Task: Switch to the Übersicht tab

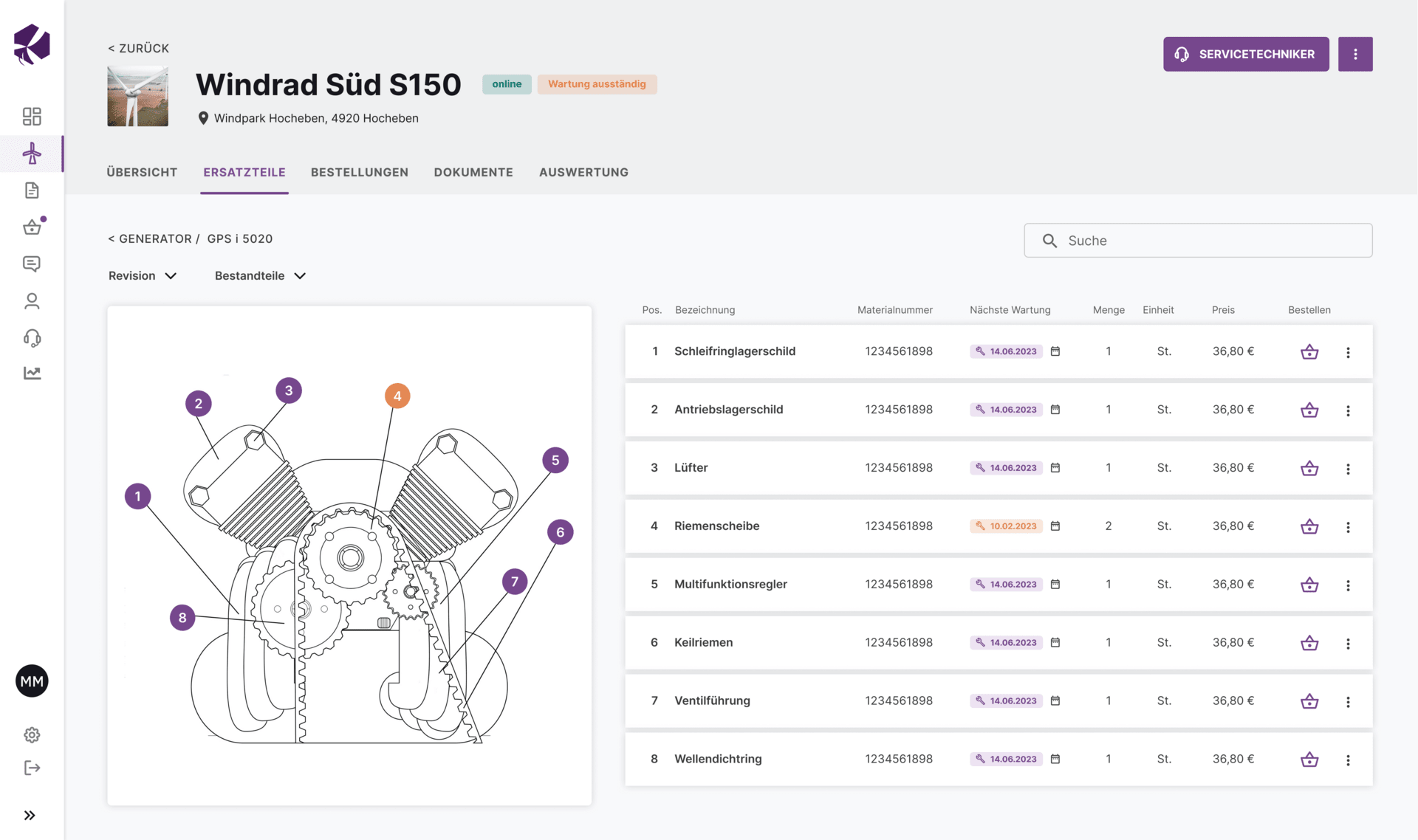Action: [143, 171]
